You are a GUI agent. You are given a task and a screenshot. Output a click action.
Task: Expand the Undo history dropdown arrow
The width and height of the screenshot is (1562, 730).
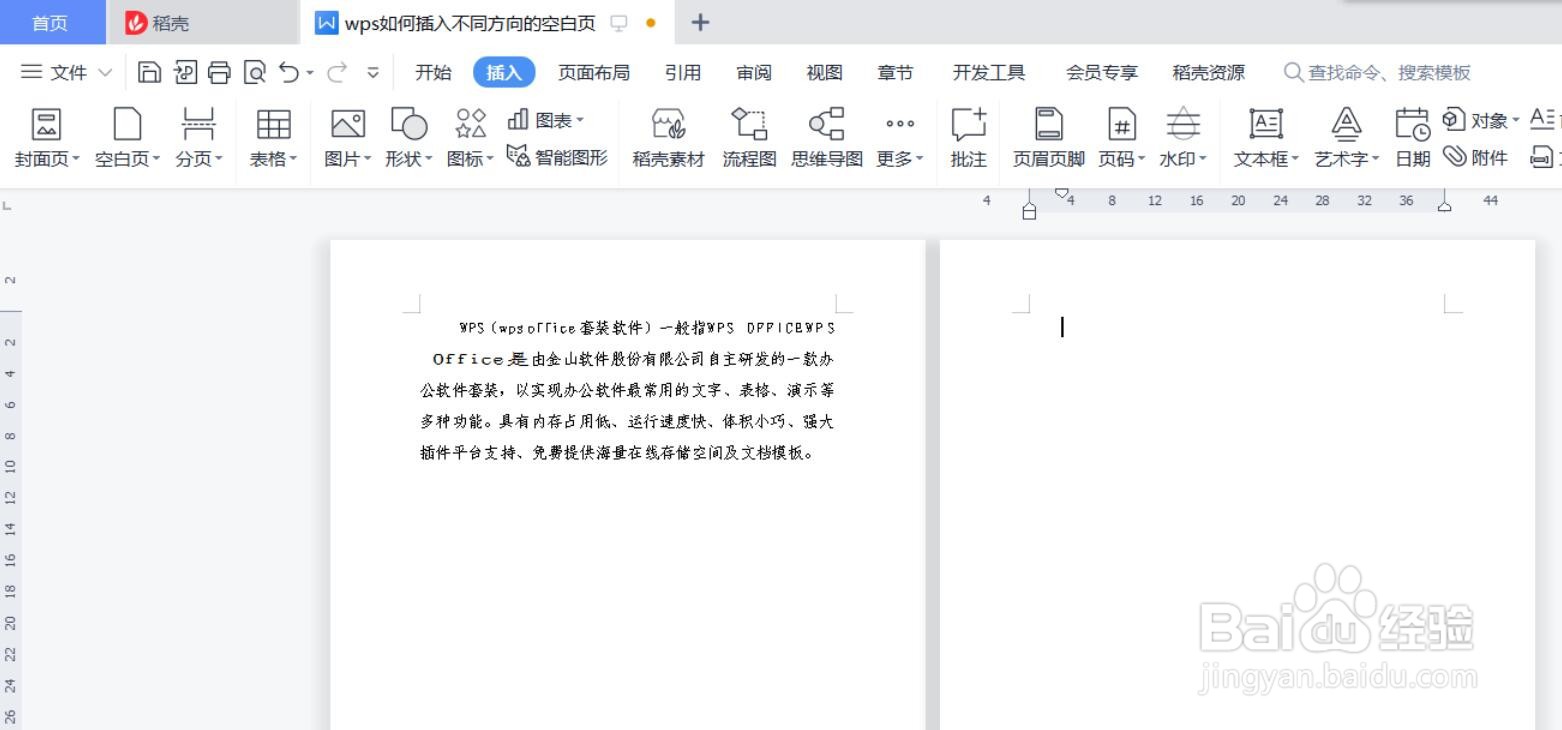point(310,72)
